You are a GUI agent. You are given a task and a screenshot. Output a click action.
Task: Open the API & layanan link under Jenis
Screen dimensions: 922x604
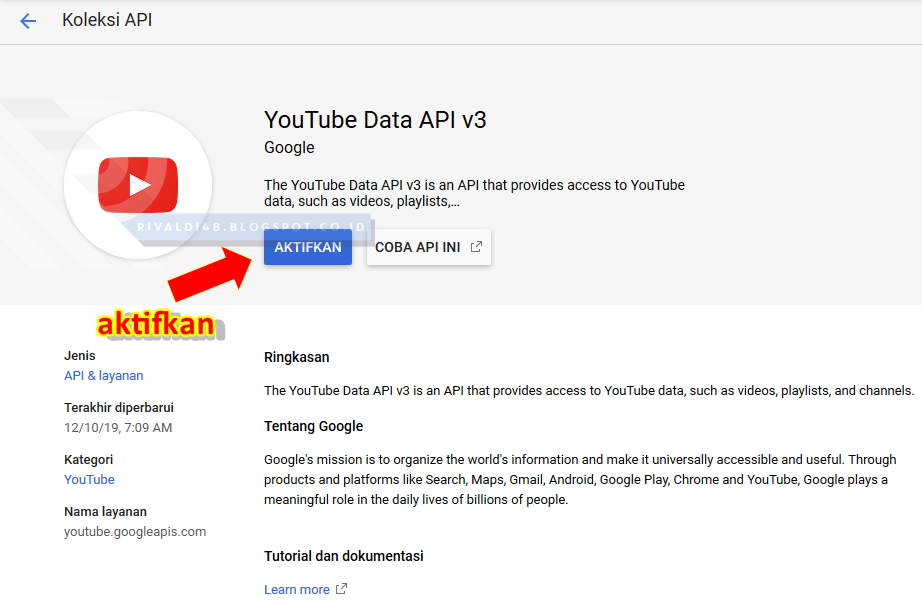pyautogui.click(x=103, y=375)
